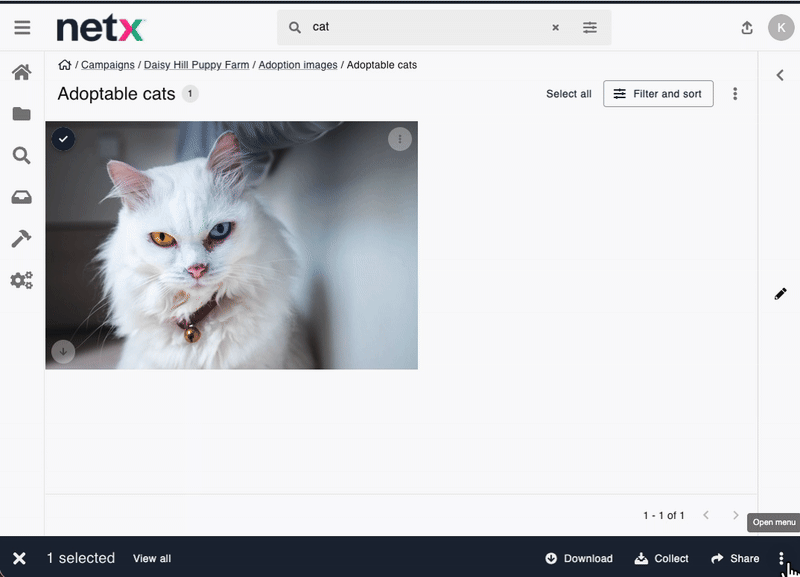Image resolution: width=800 pixels, height=577 pixels.
Task: Expand the right side panel chevron
Action: pos(780,75)
